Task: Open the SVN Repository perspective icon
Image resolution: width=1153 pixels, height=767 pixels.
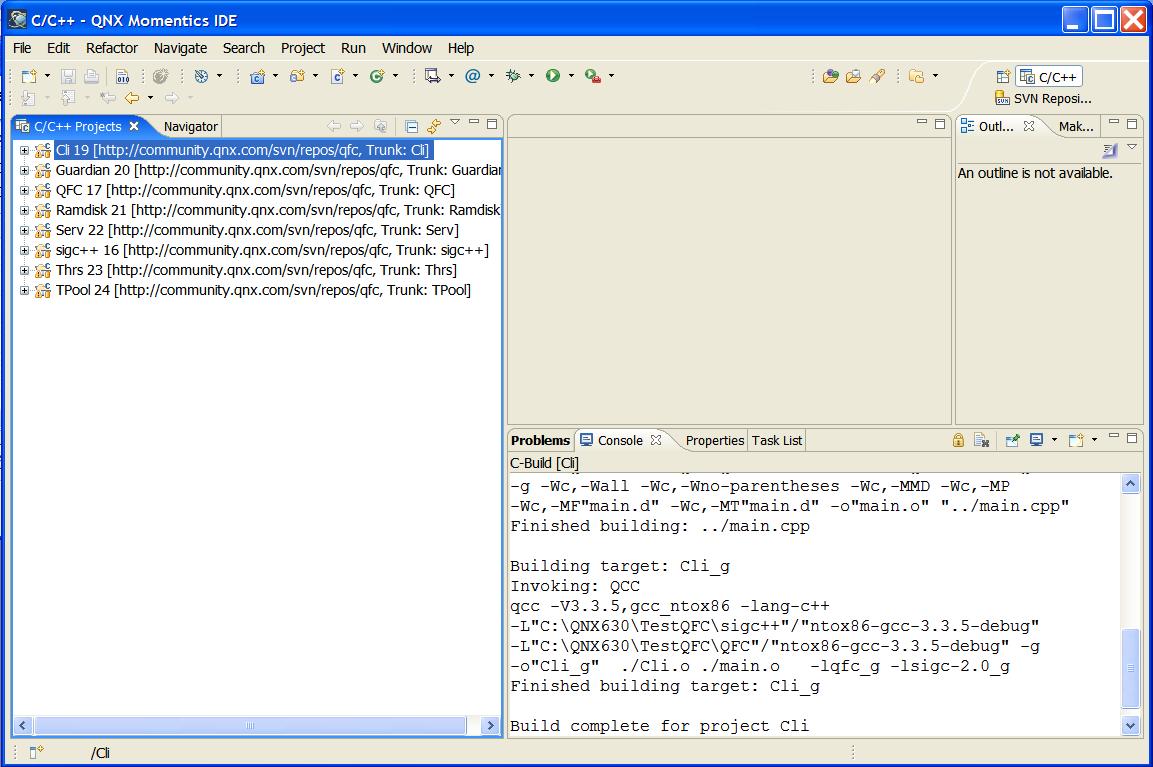Action: [x=1002, y=98]
